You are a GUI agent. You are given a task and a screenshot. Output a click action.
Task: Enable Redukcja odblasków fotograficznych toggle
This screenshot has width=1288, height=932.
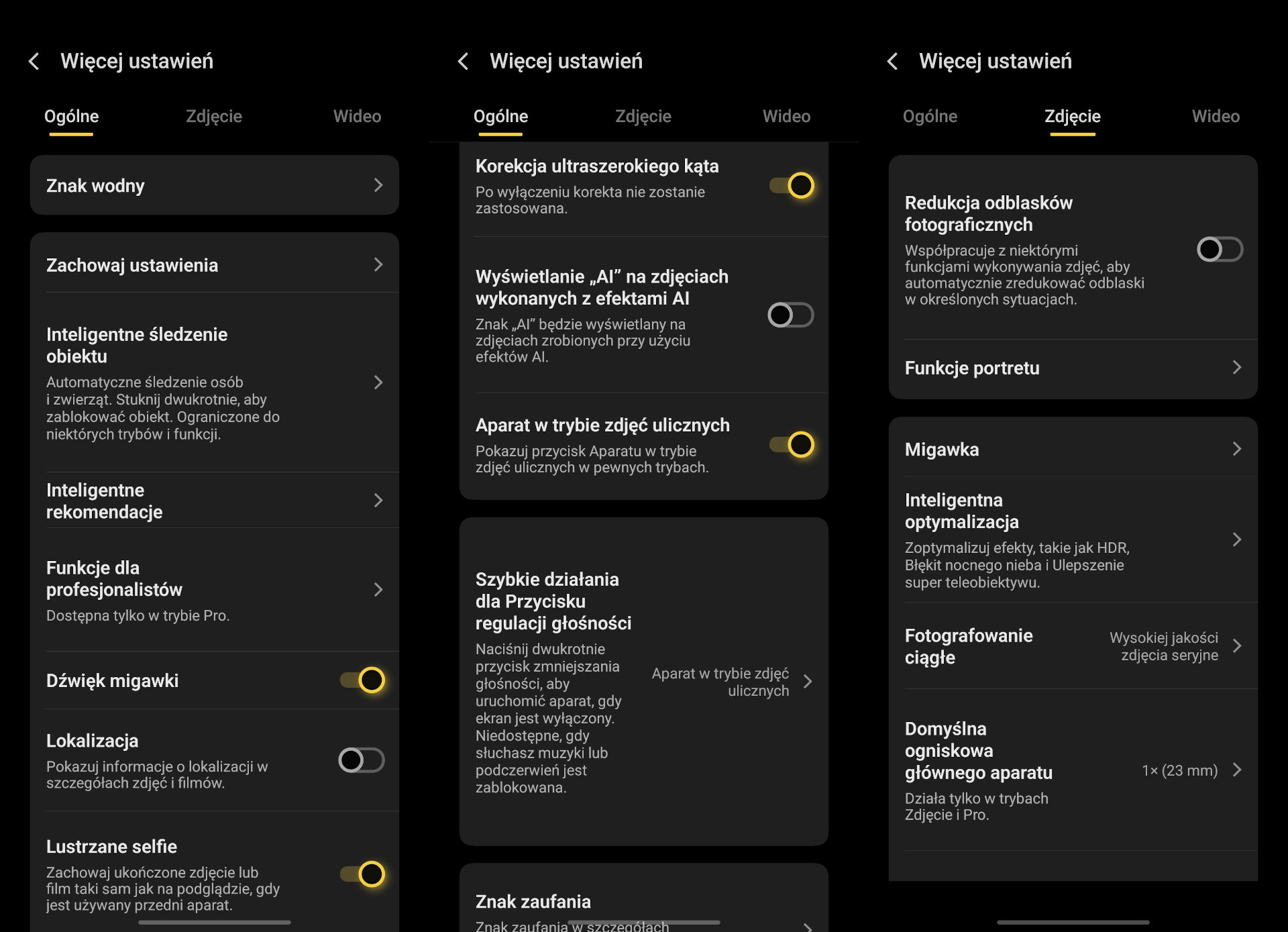tap(1220, 250)
